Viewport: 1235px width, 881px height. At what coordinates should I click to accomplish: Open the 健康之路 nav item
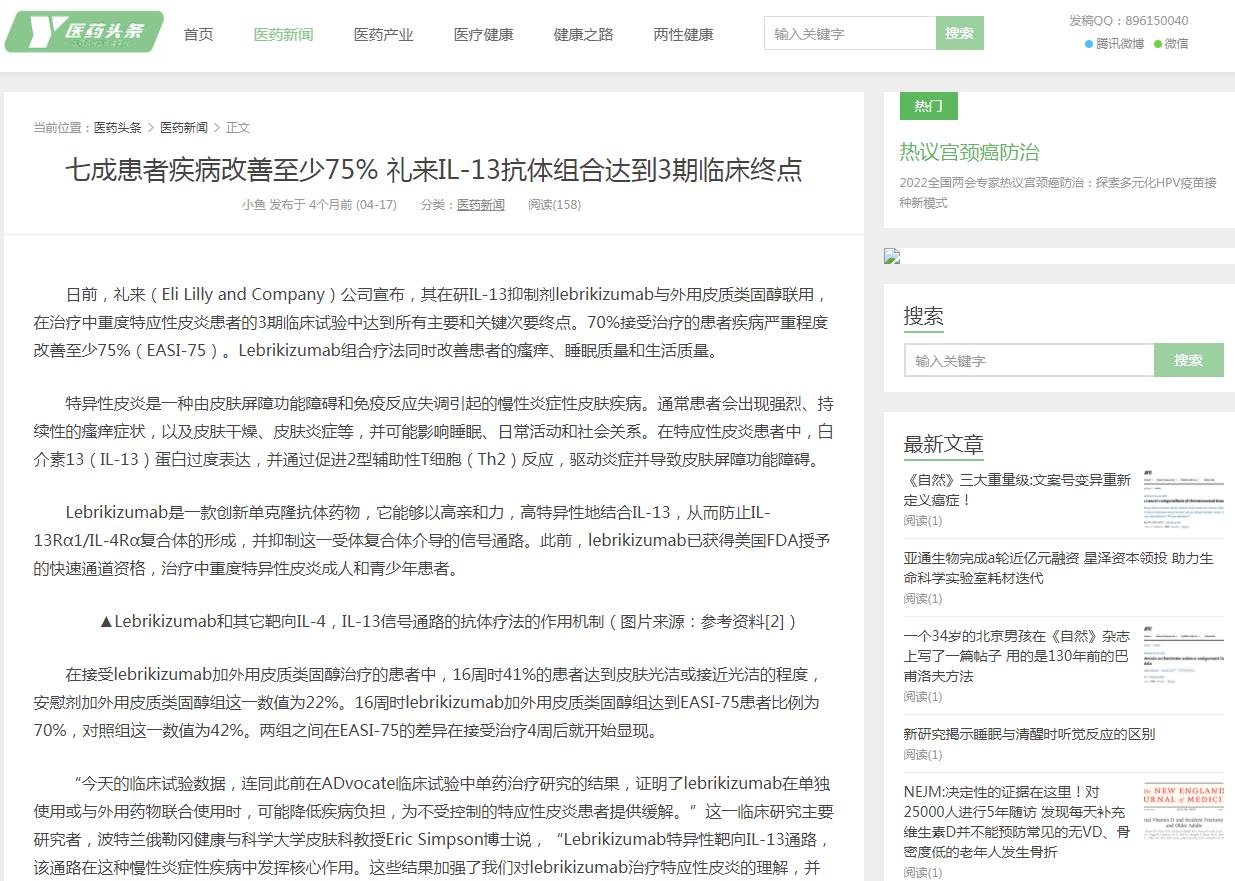tap(583, 34)
